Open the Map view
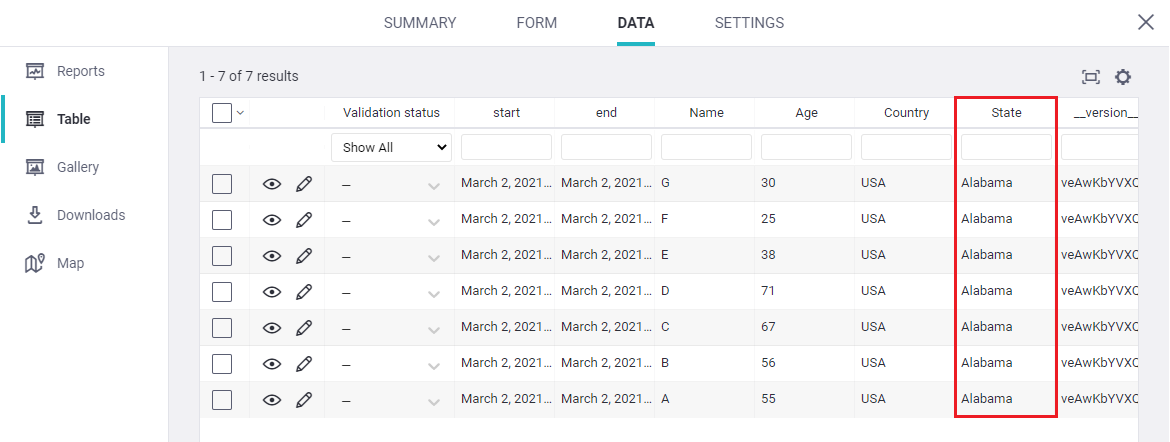The image size is (1170, 442). [70, 263]
